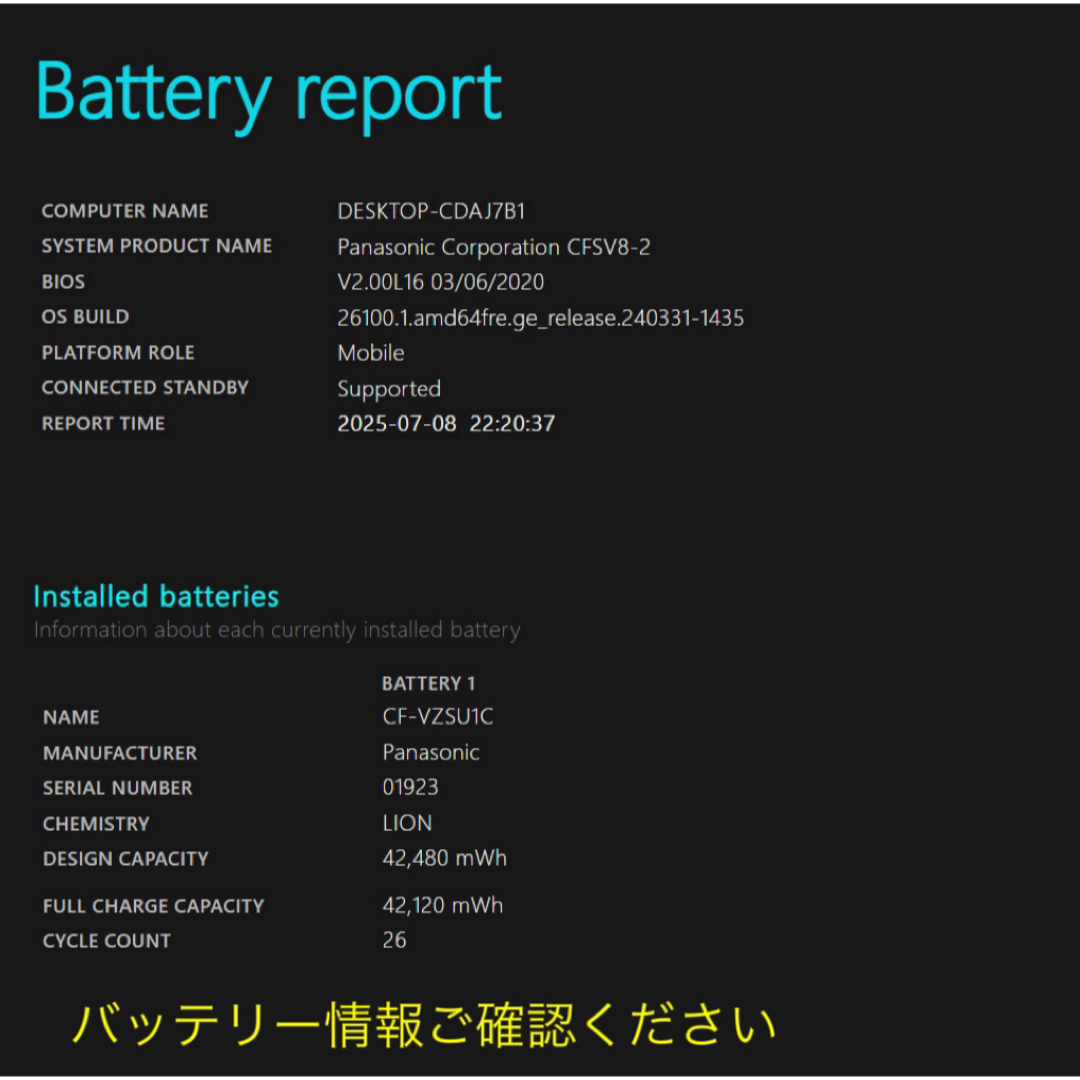Click the OS BUILD label
This screenshot has width=1080, height=1080.
(85, 317)
